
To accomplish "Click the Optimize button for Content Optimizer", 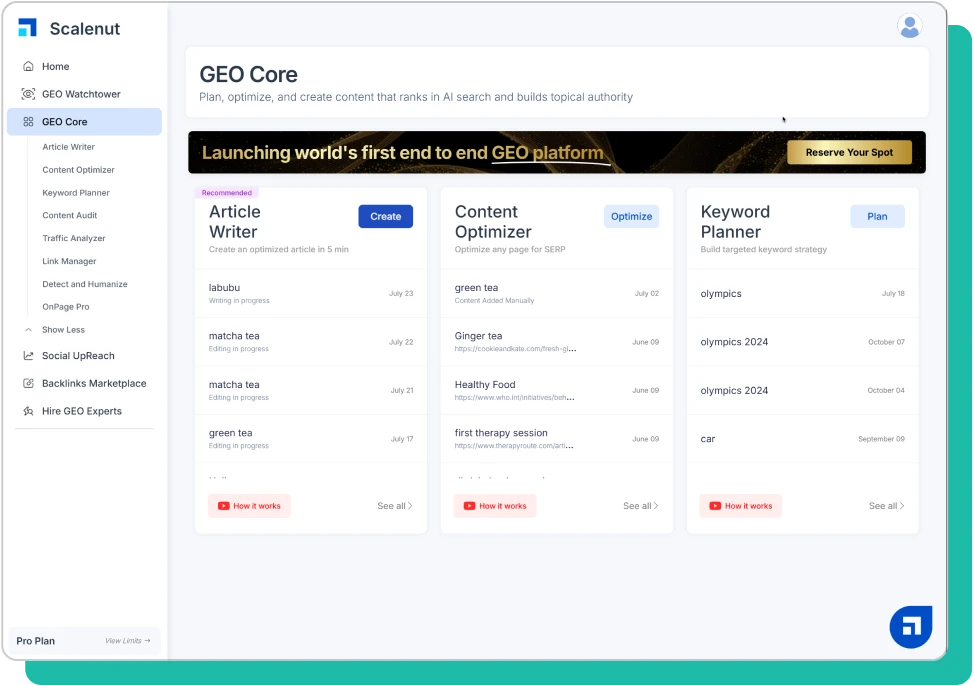I will 631,216.
